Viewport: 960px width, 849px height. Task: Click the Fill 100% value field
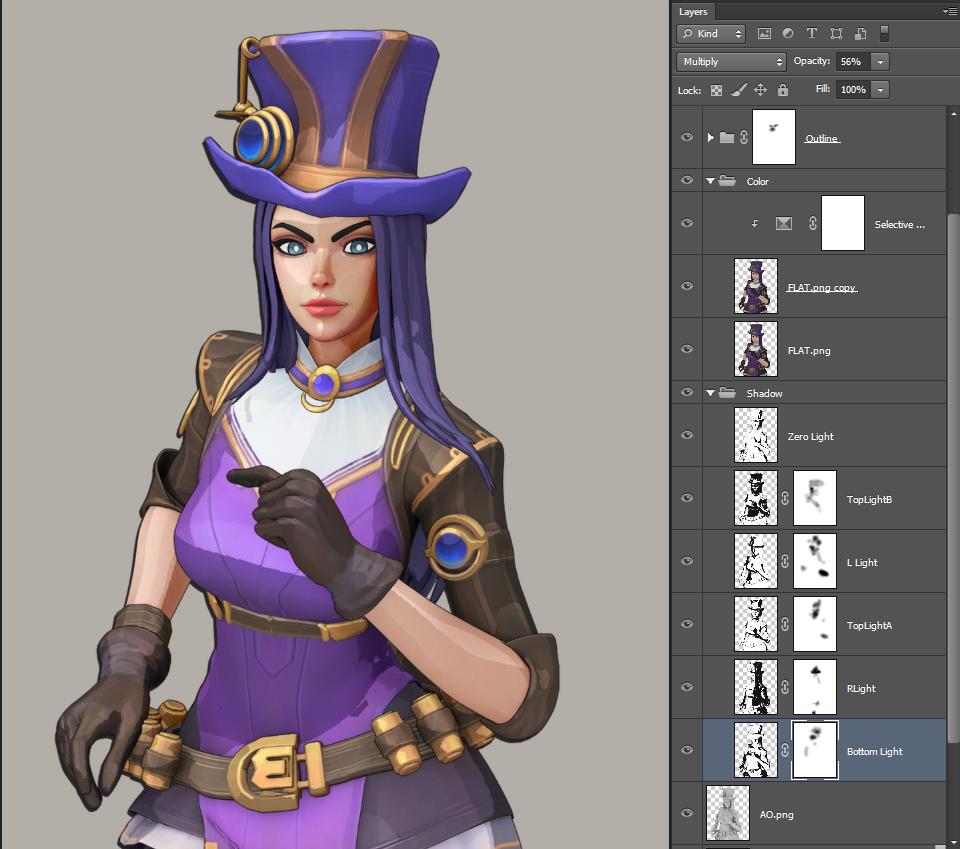coord(853,90)
